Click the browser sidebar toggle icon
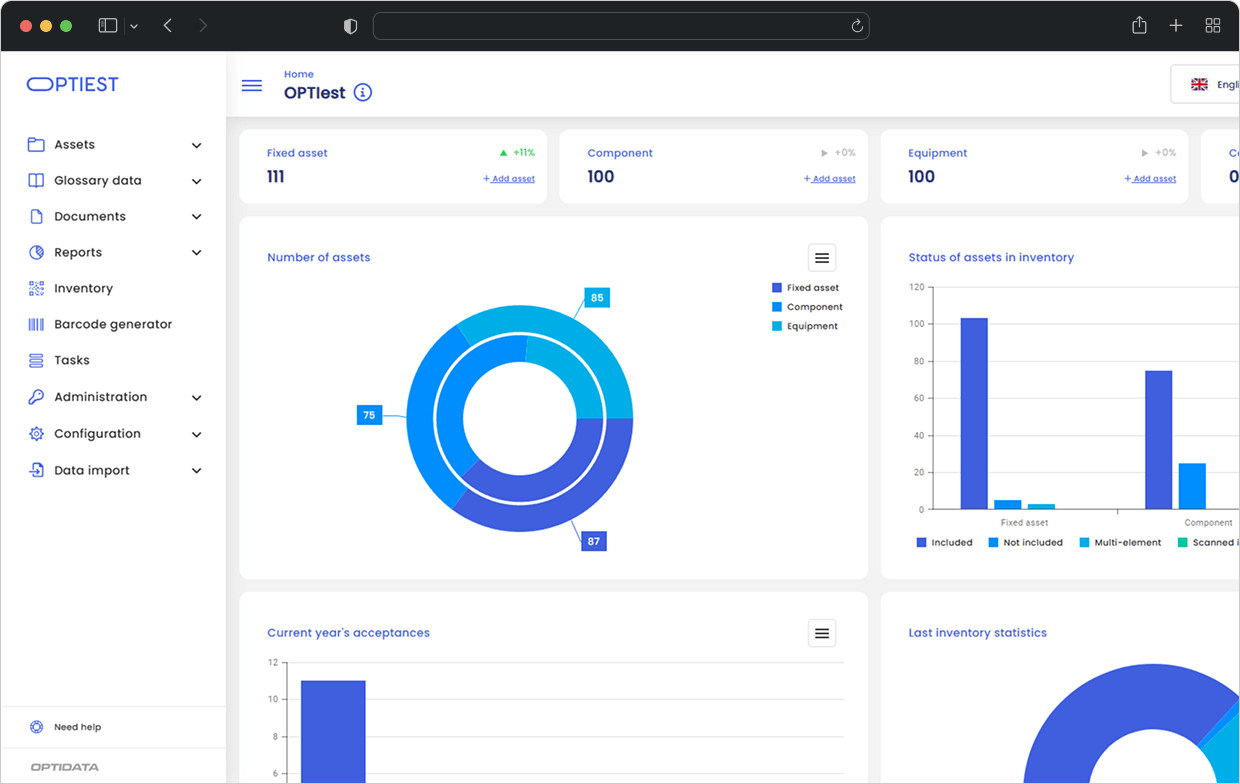 click(x=108, y=26)
